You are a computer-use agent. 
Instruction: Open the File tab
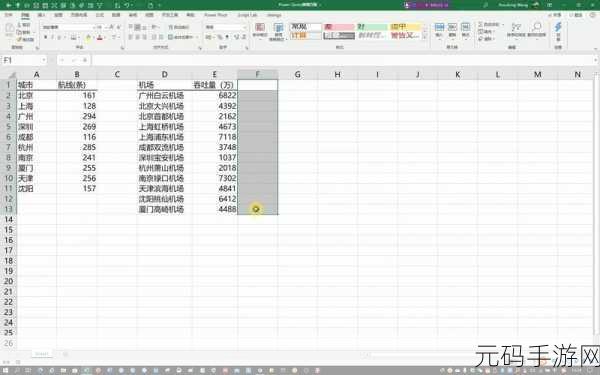[x=8, y=15]
